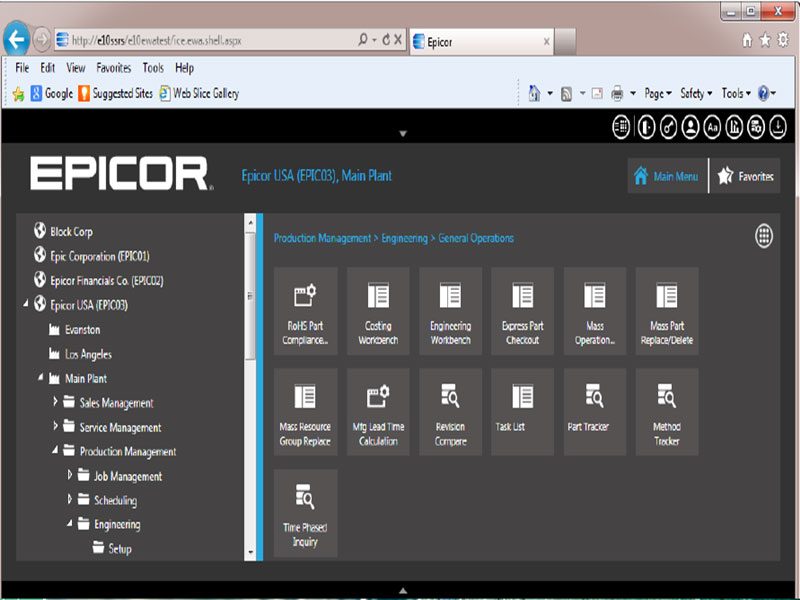Click the bar chart icon in top bar

pyautogui.click(x=734, y=127)
